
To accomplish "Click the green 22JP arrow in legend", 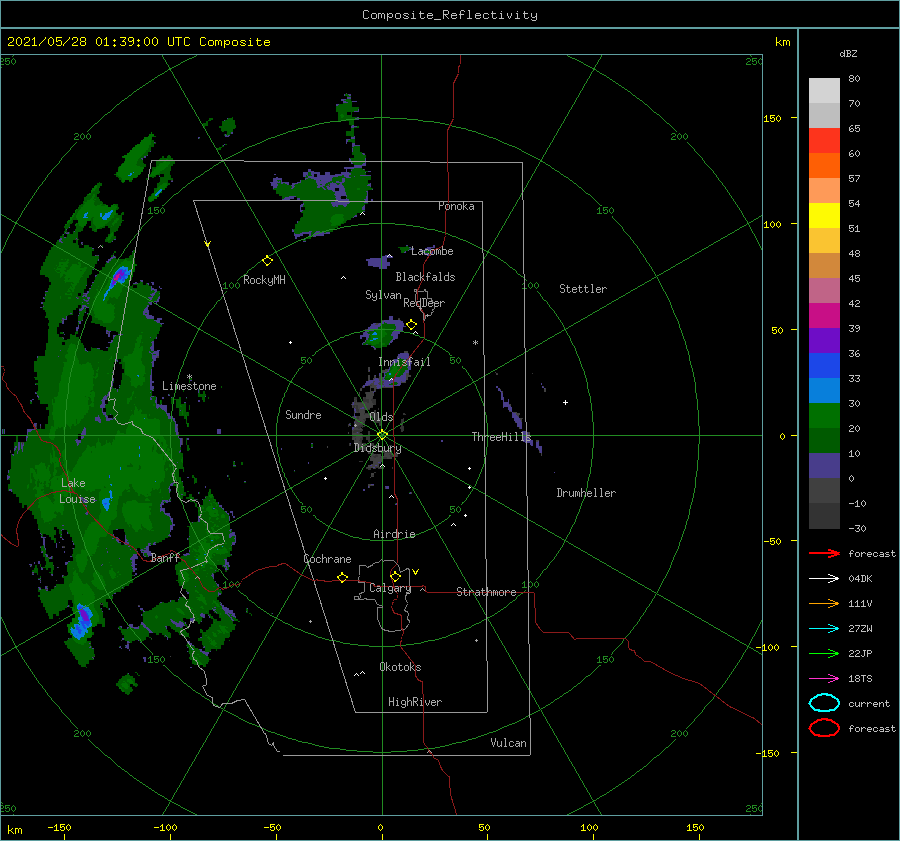I will (824, 653).
